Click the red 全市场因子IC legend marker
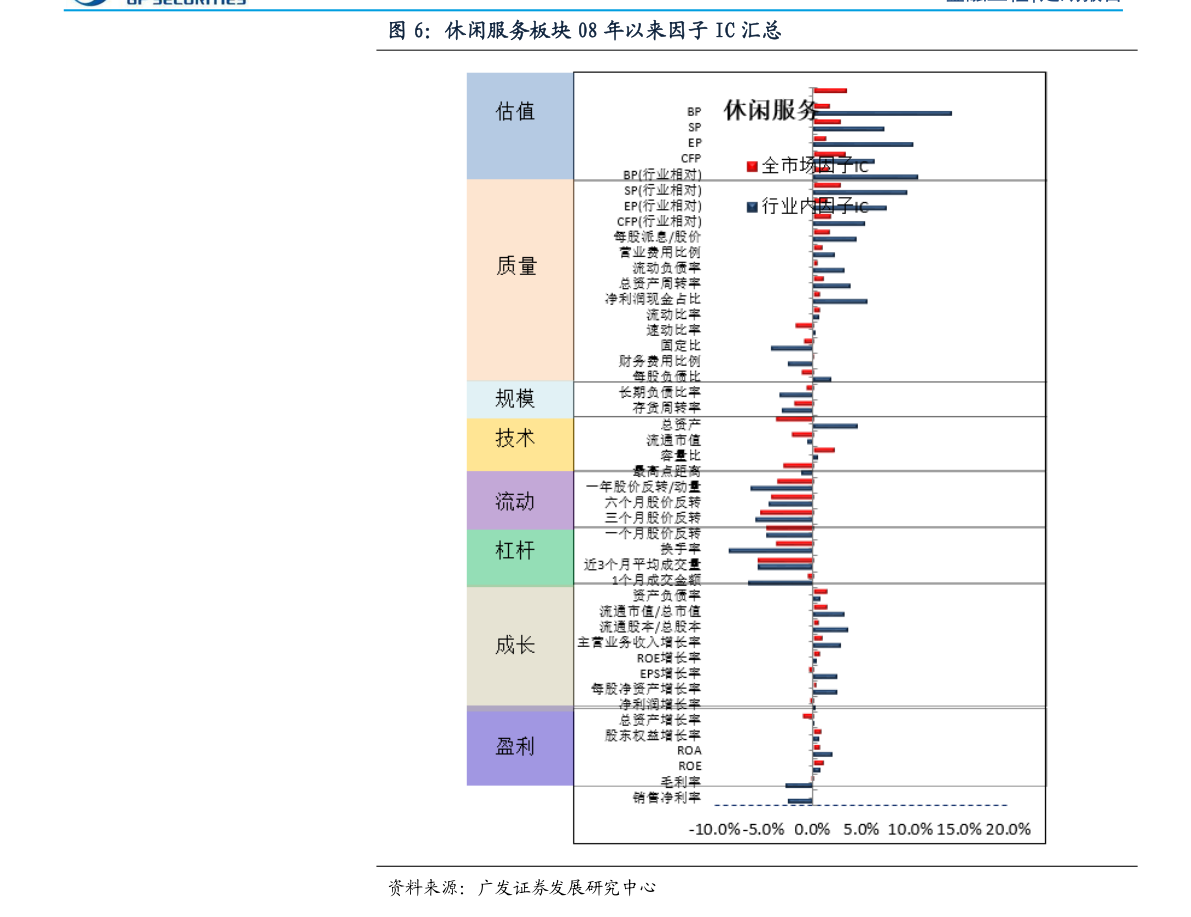 [x=752, y=166]
